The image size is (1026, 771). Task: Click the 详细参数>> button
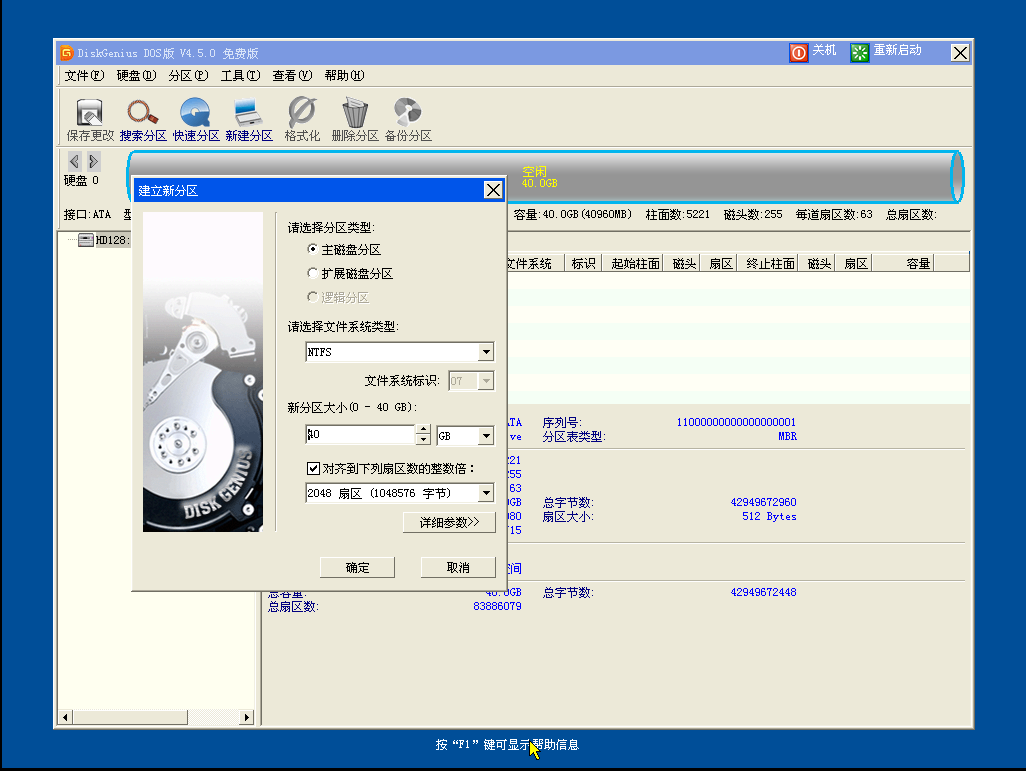pyautogui.click(x=448, y=522)
